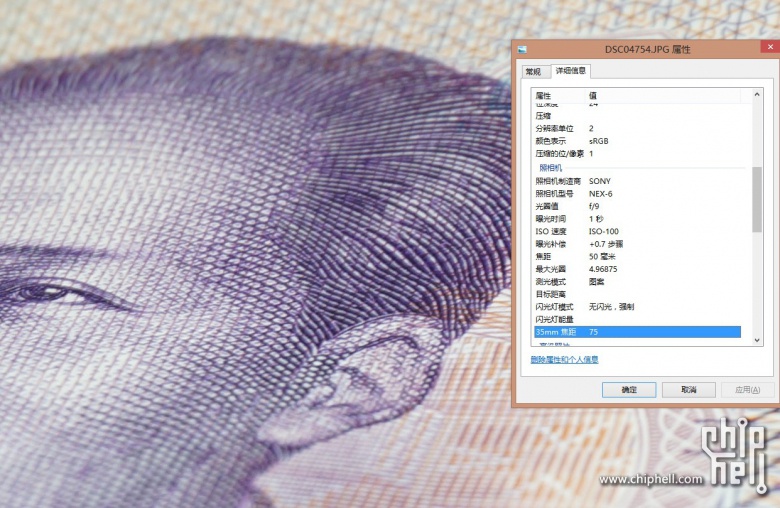Select the ISO 速度 ISO-100 row
The image size is (780, 508).
638,231
